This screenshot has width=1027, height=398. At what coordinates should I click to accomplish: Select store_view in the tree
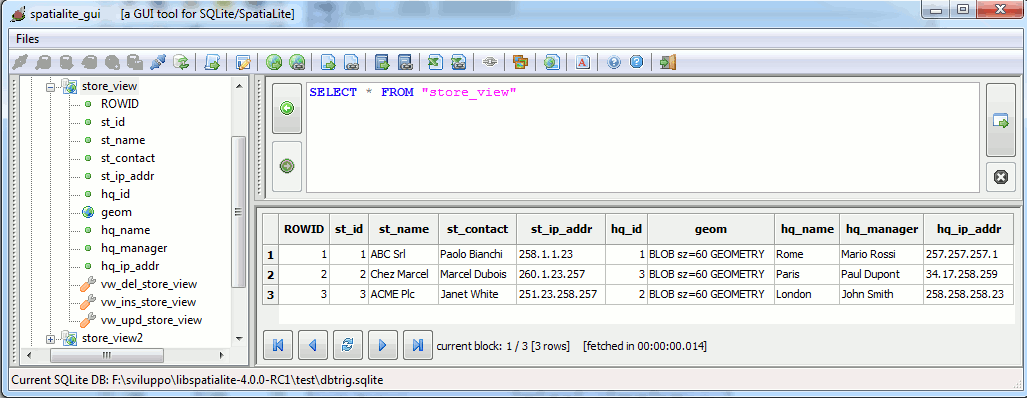(x=109, y=86)
